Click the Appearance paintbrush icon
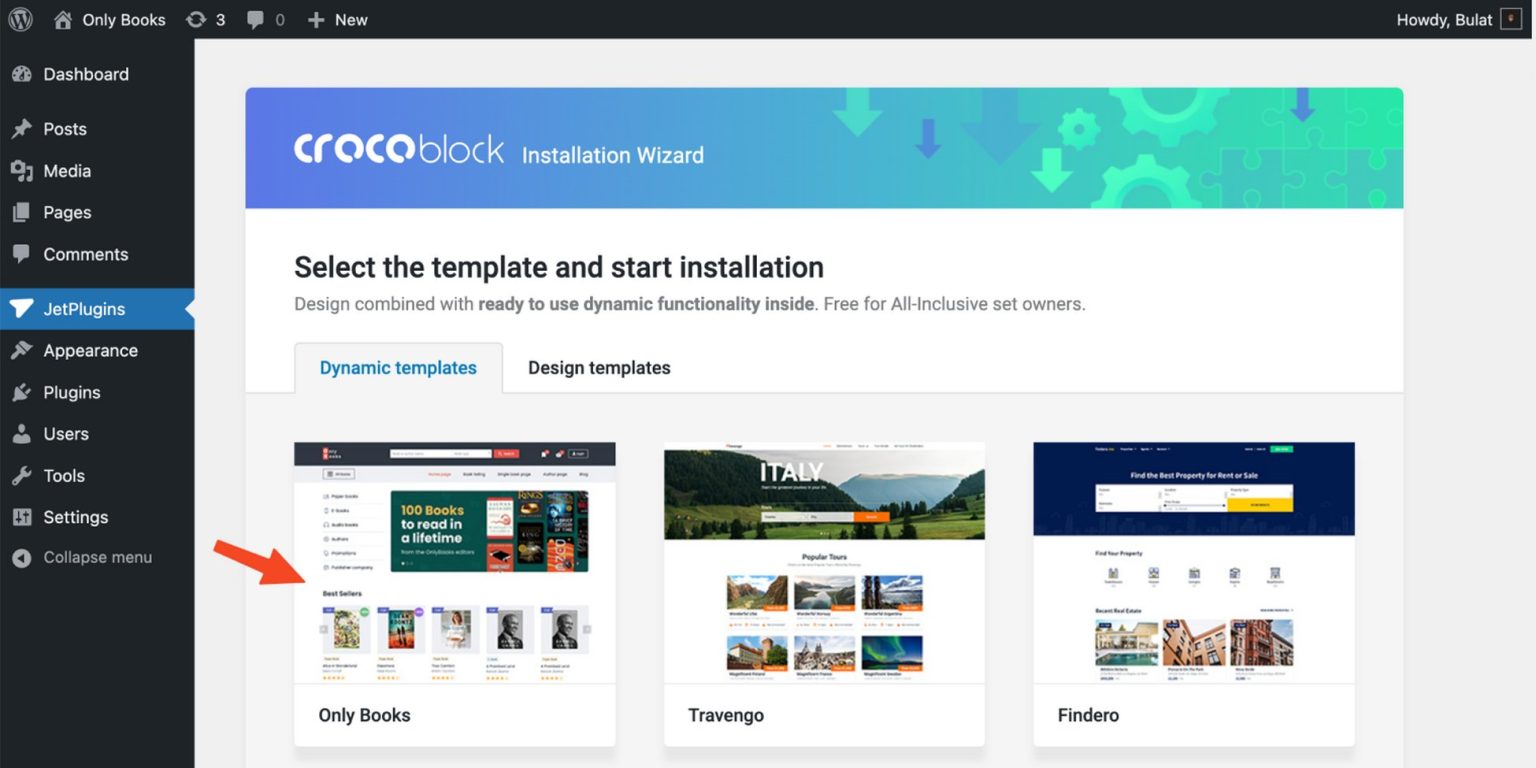Viewport: 1536px width, 768px height. (x=22, y=351)
